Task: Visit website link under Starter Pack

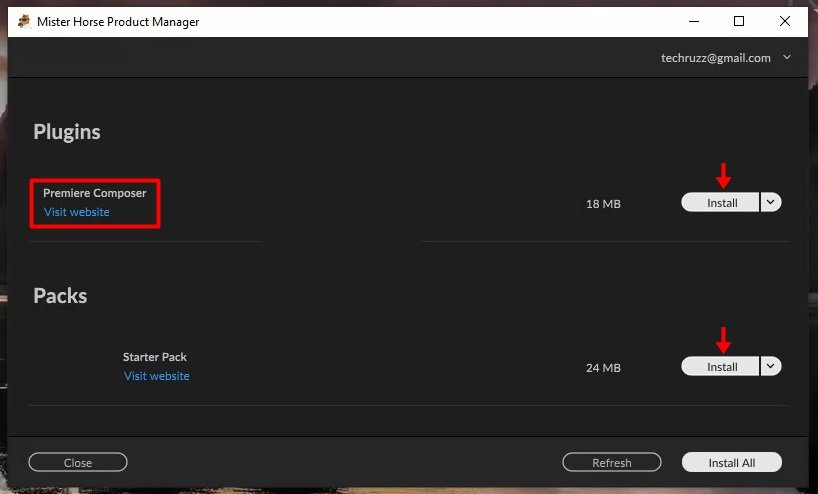Action: tap(157, 376)
